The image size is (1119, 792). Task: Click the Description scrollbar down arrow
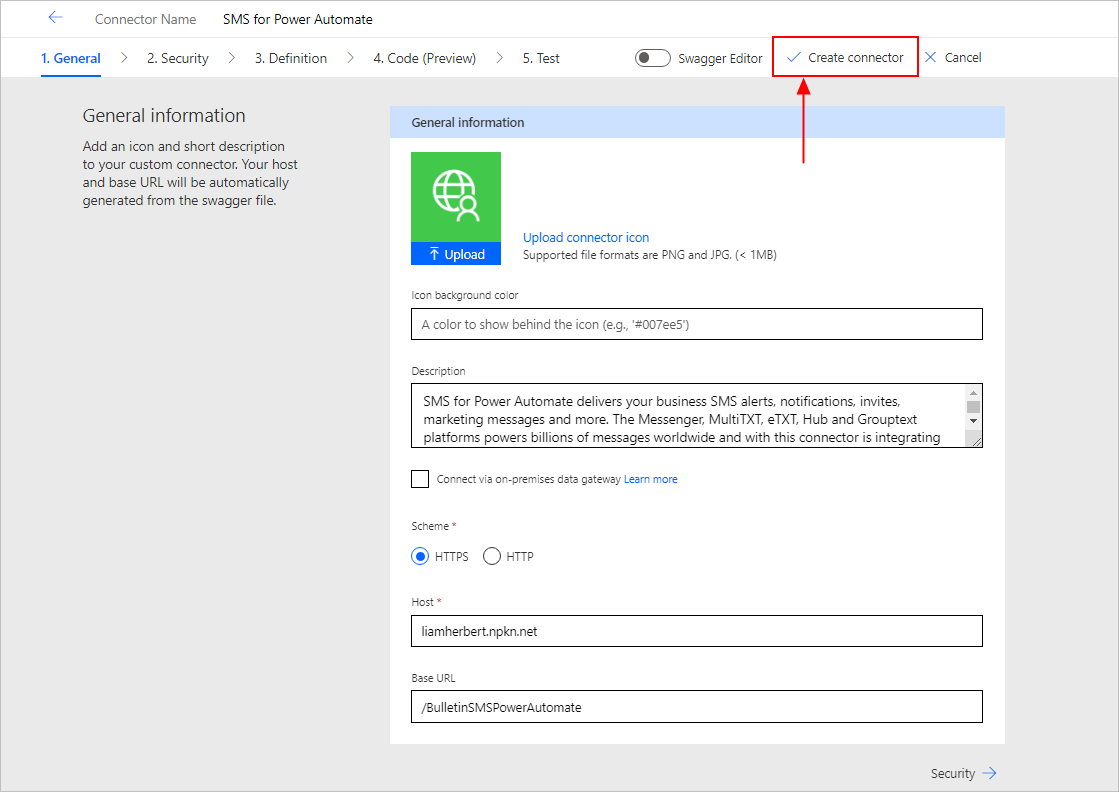point(973,420)
